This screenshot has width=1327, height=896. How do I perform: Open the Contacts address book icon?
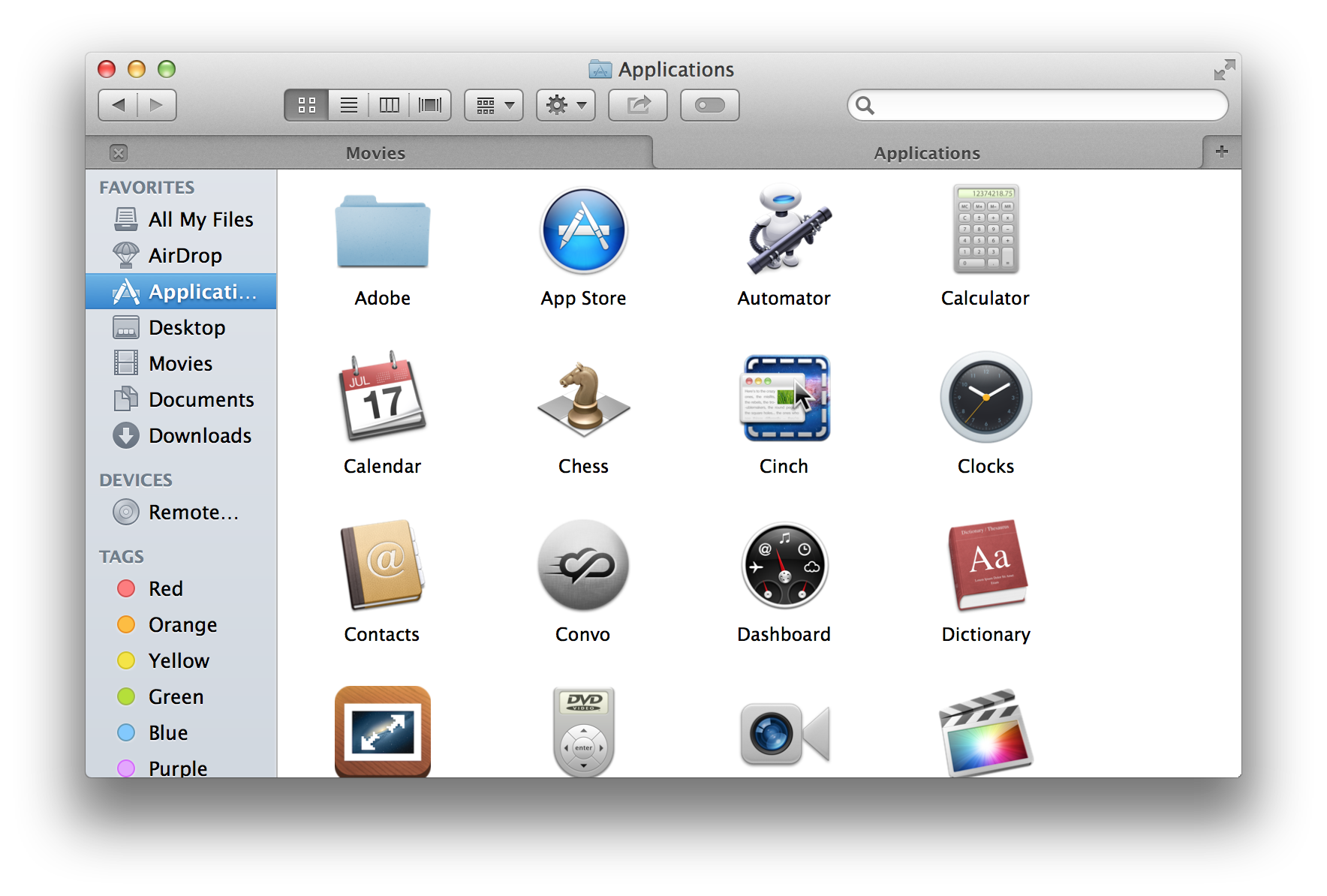click(x=382, y=567)
